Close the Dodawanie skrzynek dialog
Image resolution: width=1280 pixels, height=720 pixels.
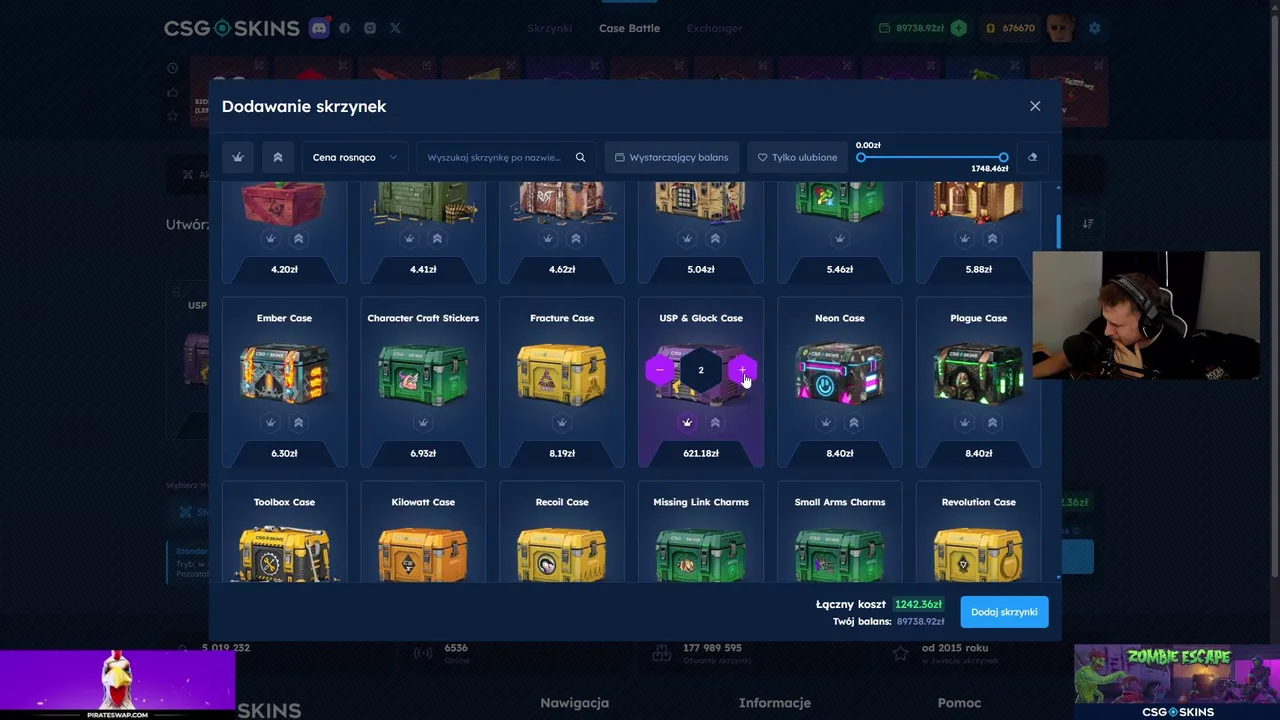click(1035, 106)
